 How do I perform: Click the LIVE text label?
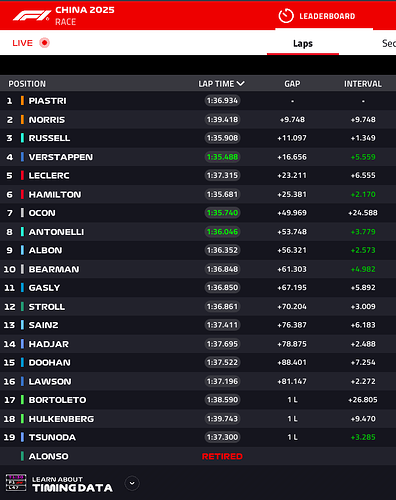pos(23,43)
